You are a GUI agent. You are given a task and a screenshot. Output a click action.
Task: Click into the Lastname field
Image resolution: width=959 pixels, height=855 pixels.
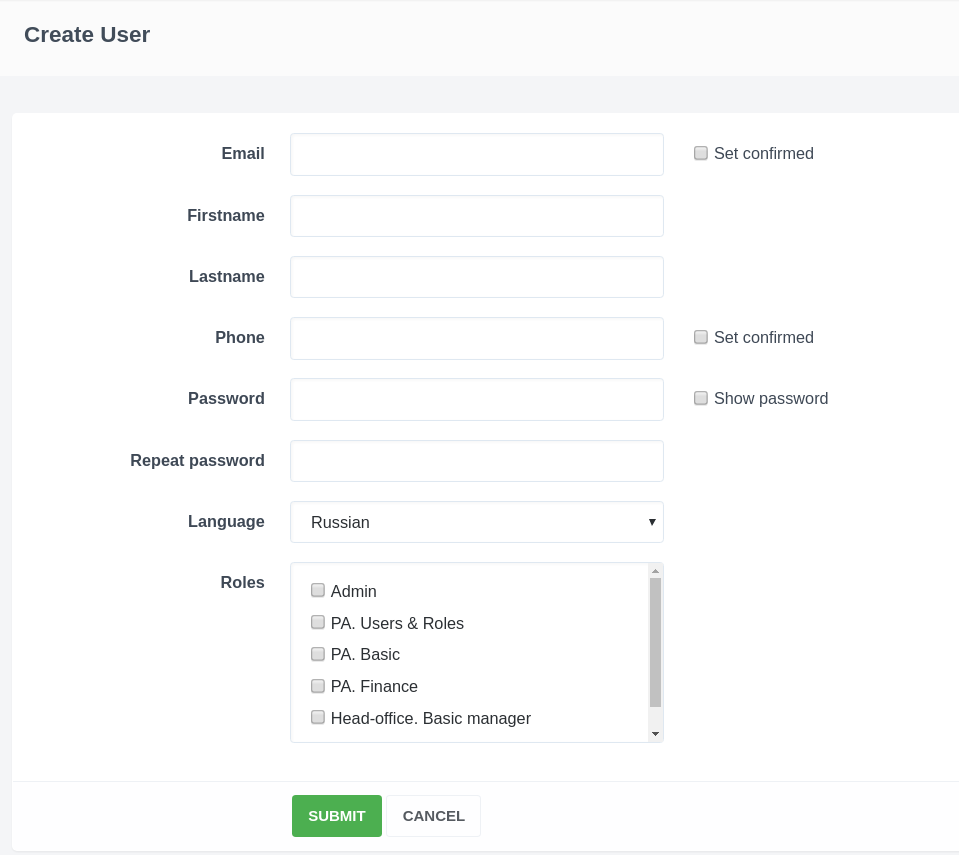pos(476,277)
